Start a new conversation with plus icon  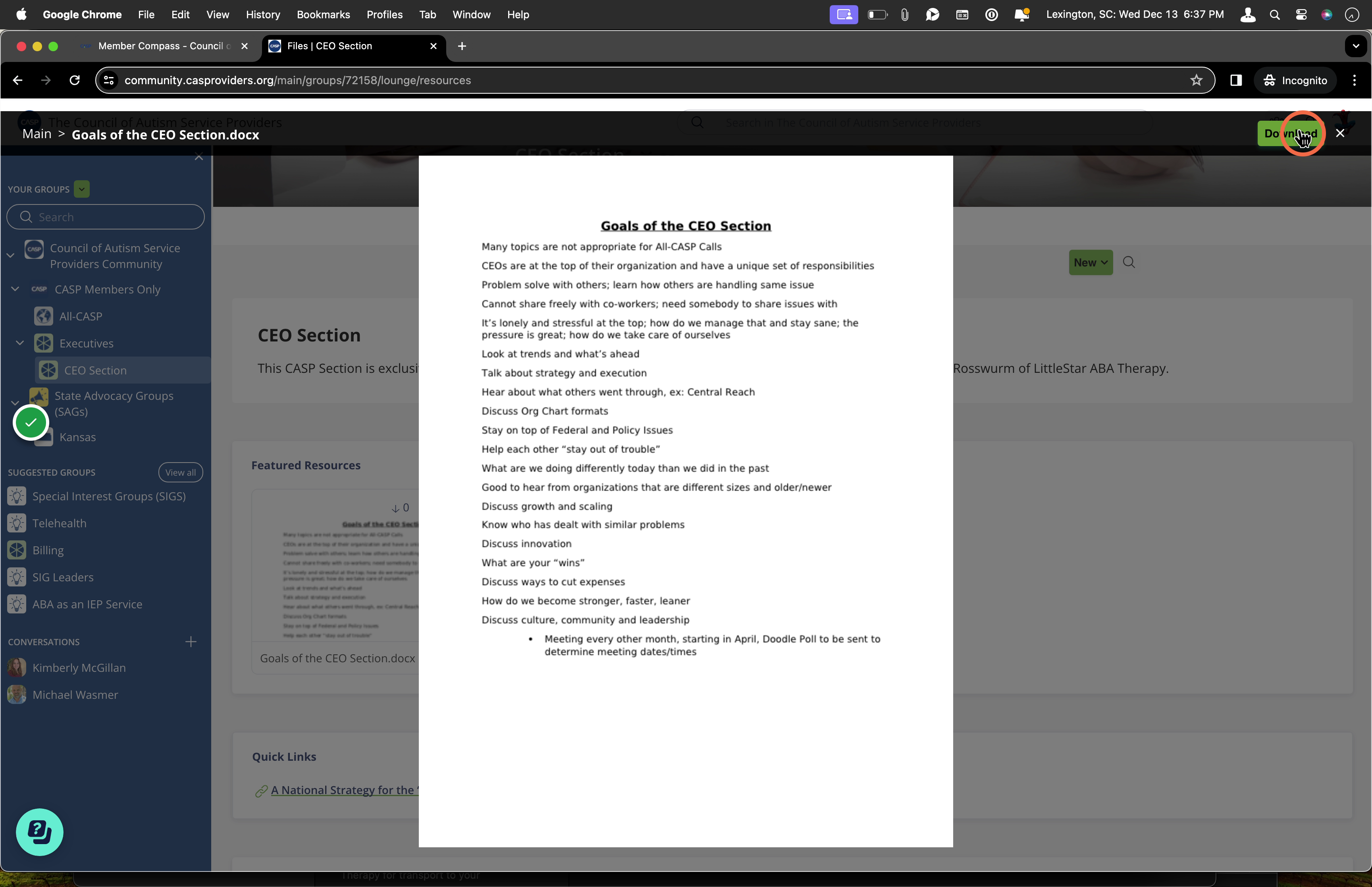191,642
